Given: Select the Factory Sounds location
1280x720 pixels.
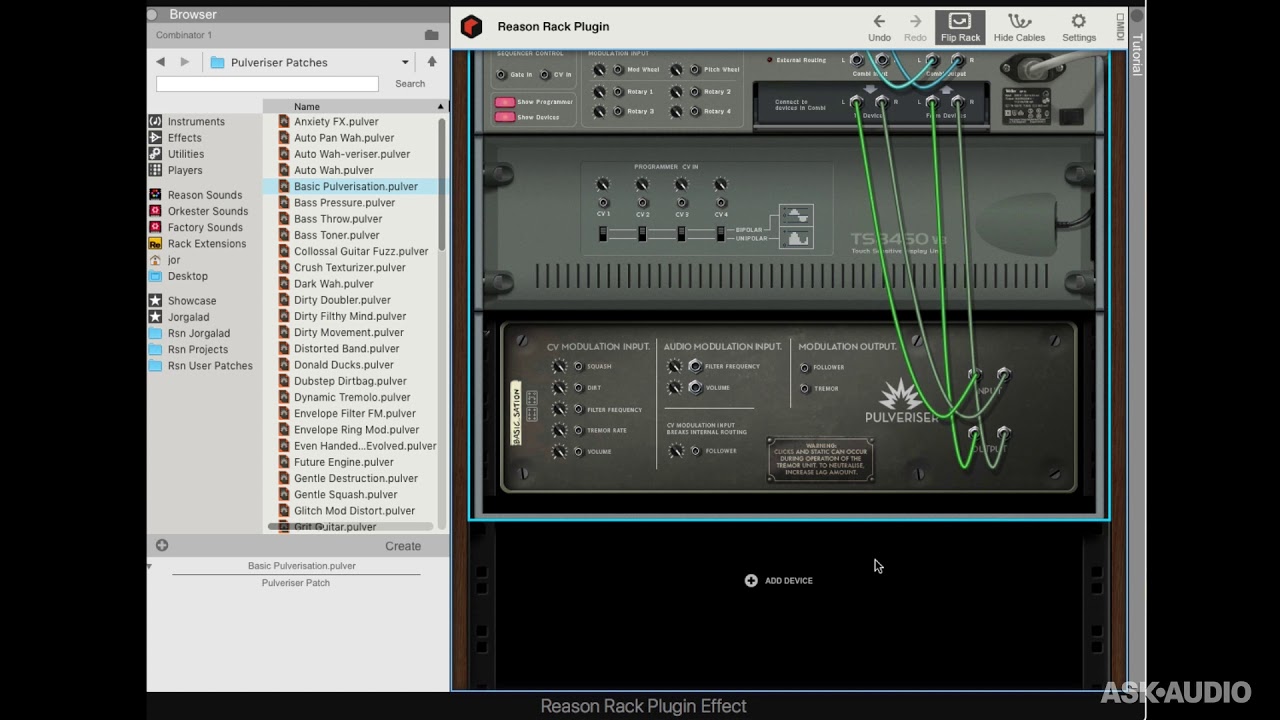Looking at the screenshot, I should 205,227.
